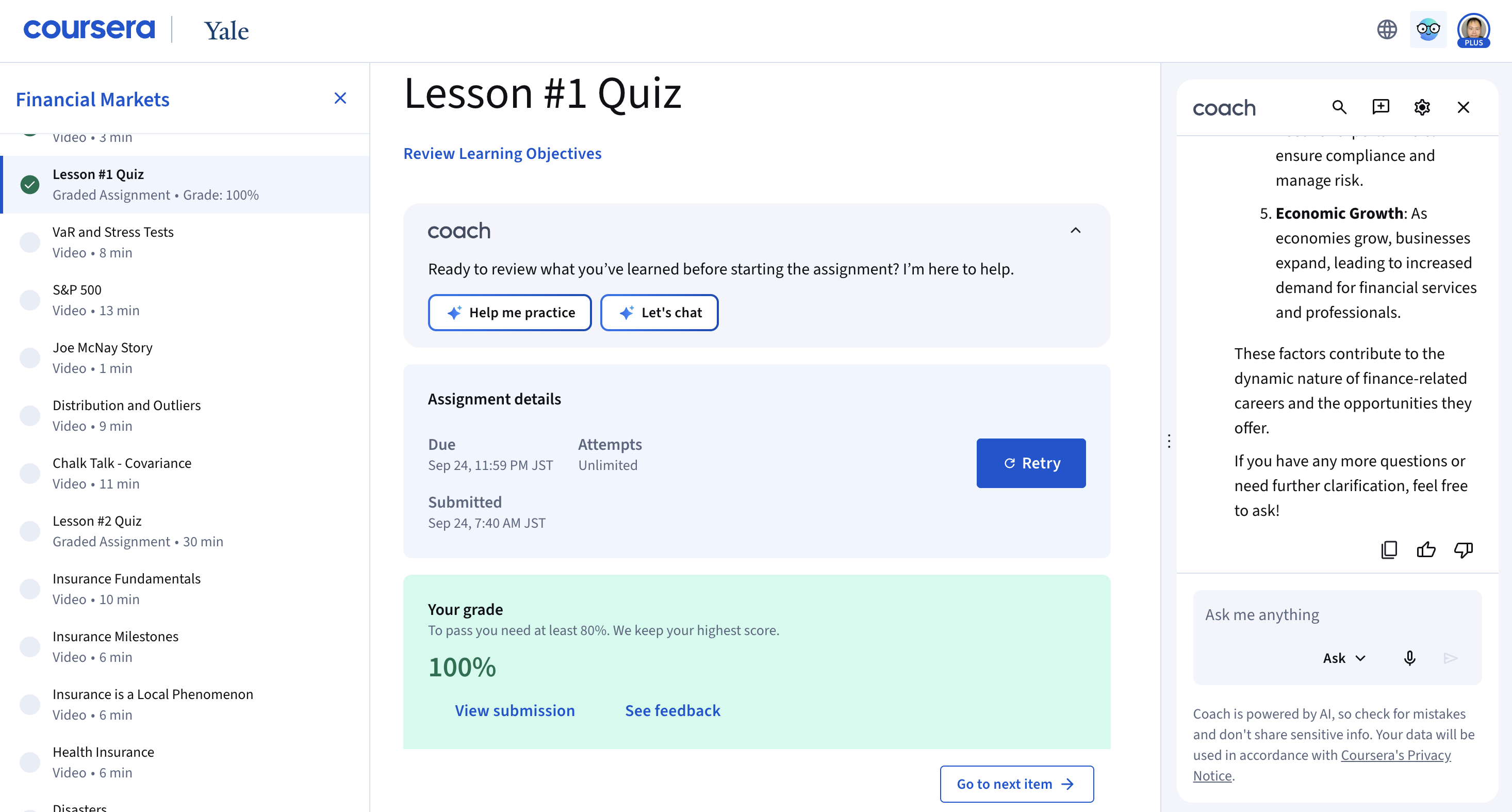The height and width of the screenshot is (812, 1512).
Task: Open Insurance Fundamentals video in sidebar
Action: coord(126,588)
